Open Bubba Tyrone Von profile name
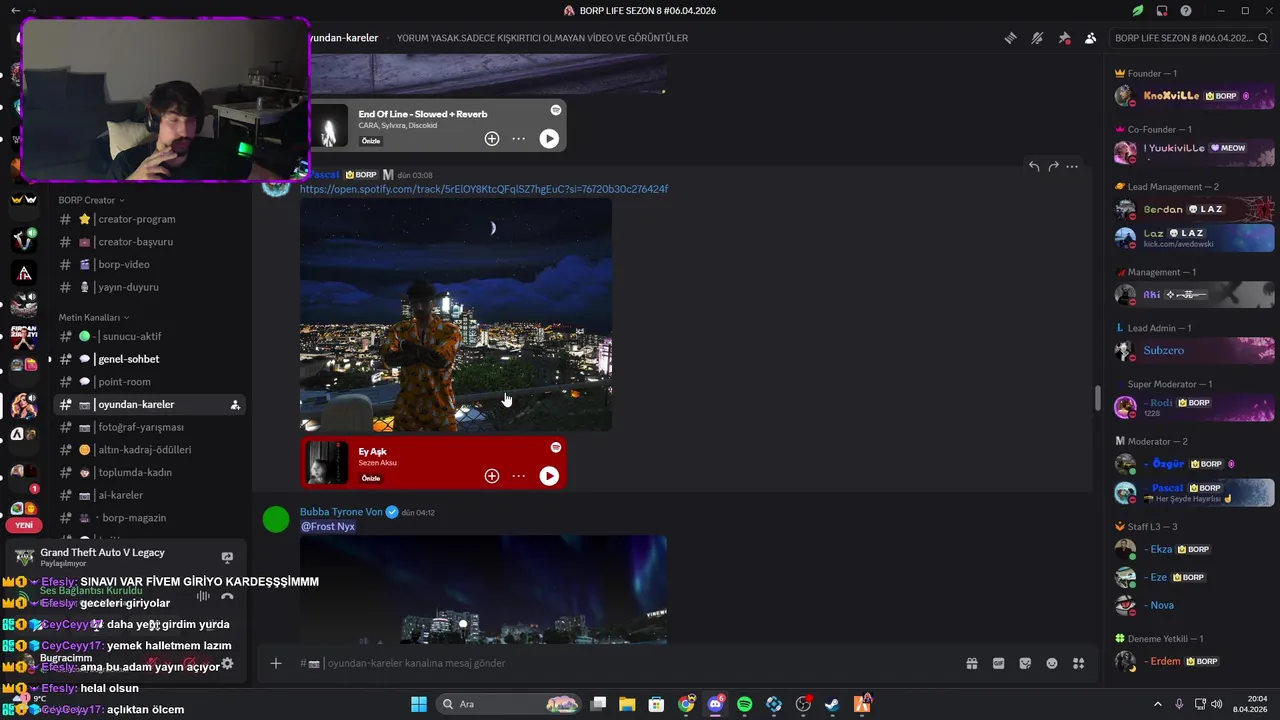 click(x=341, y=512)
